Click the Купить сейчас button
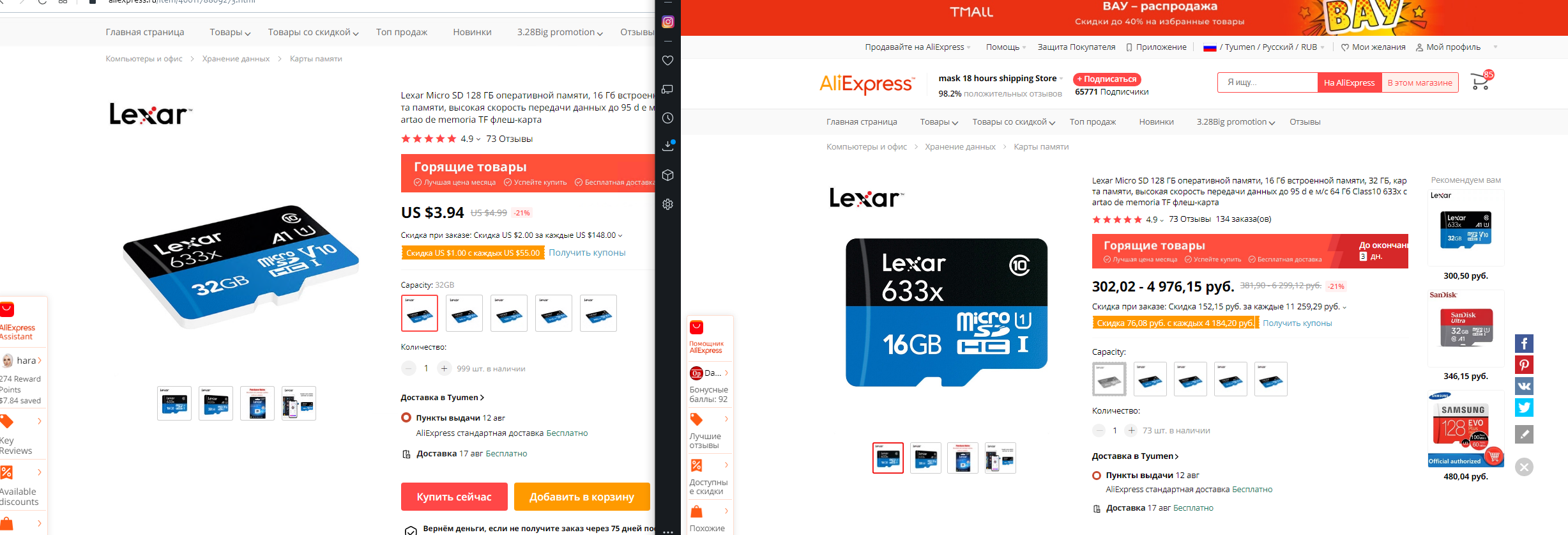Image resolution: width=1568 pixels, height=535 pixels. [x=454, y=497]
